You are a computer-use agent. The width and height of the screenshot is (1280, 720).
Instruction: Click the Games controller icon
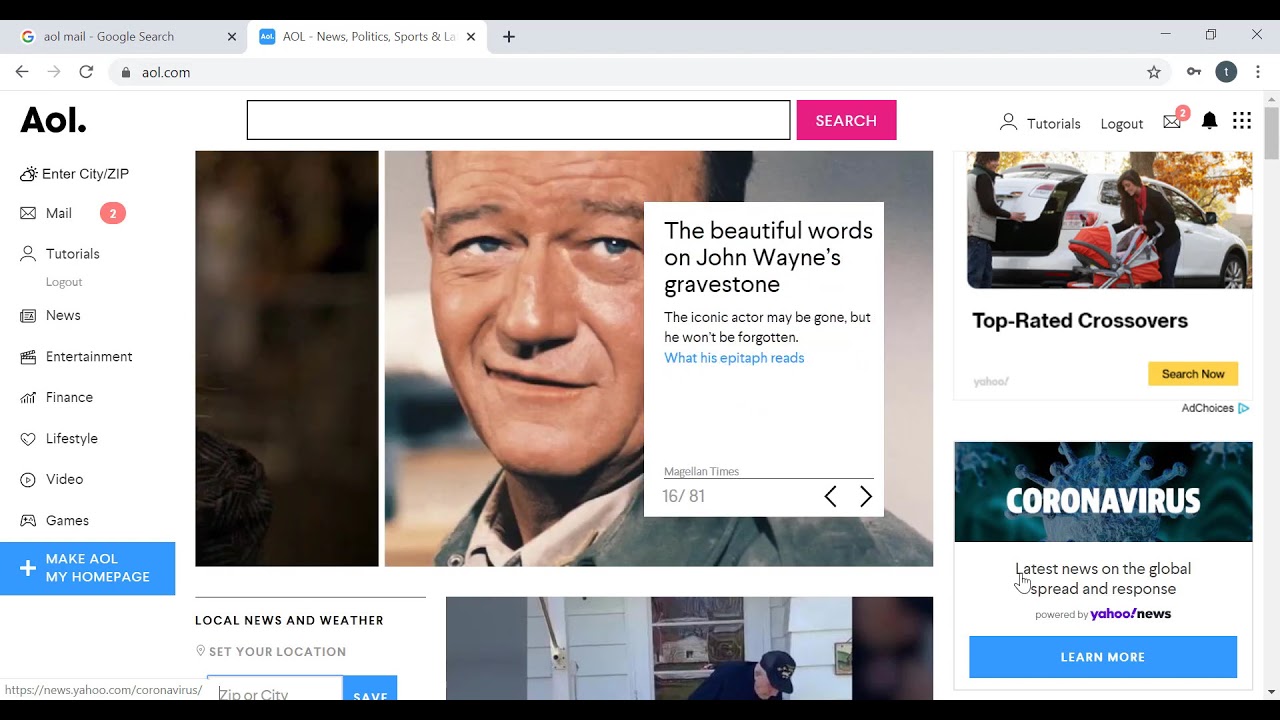[28, 520]
